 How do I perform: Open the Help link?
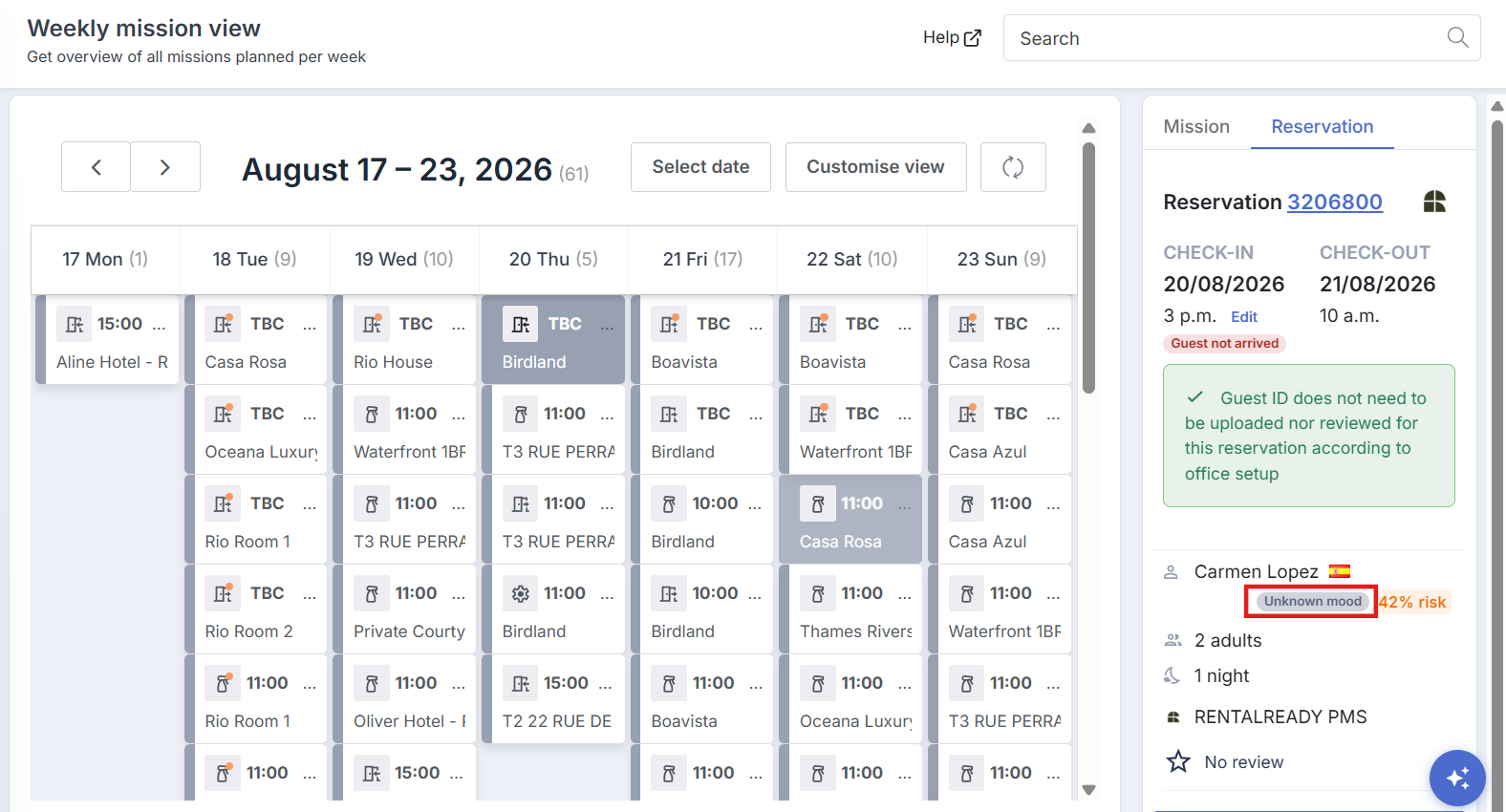tap(952, 37)
